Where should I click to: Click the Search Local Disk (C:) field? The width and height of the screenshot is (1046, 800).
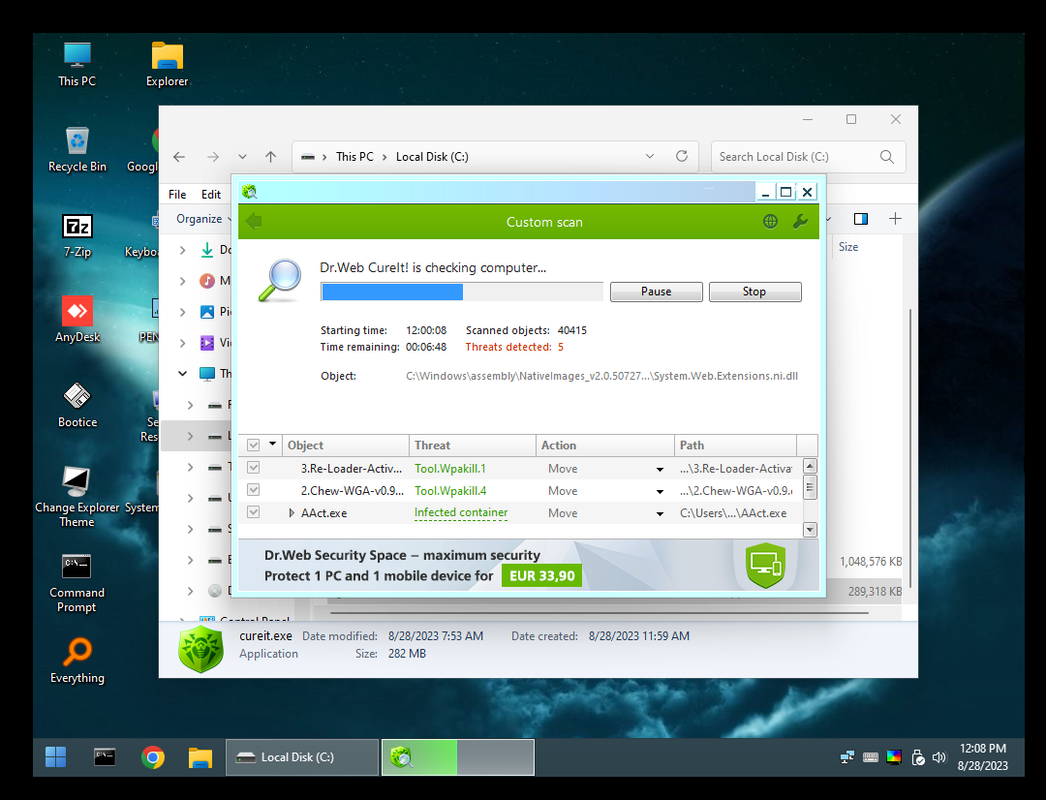point(808,157)
